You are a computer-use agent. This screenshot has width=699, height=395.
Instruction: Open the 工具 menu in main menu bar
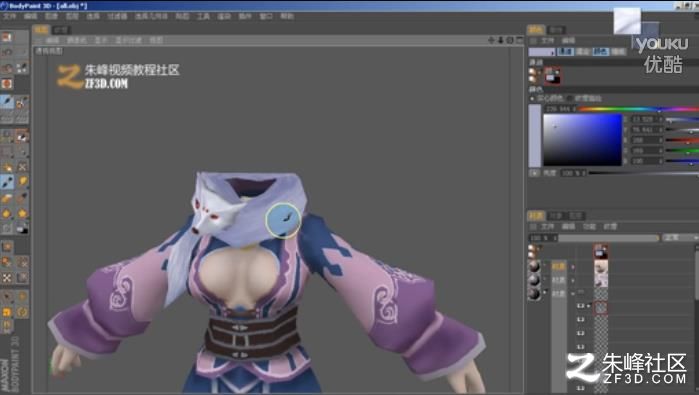pyautogui.click(x=203, y=16)
